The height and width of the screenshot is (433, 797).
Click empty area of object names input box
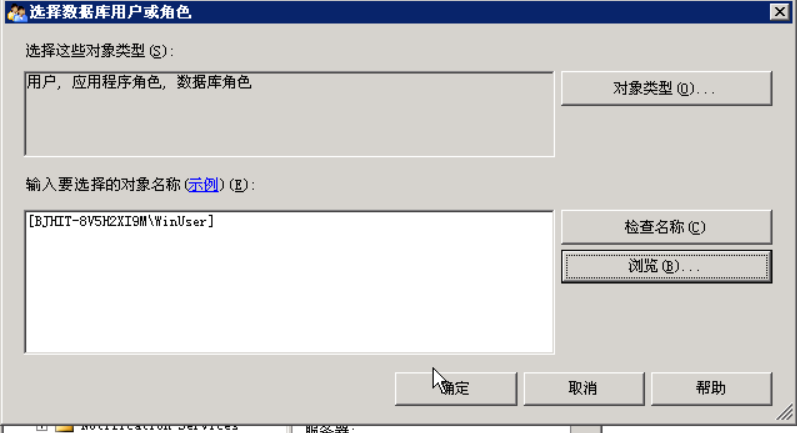[x=289, y=295]
